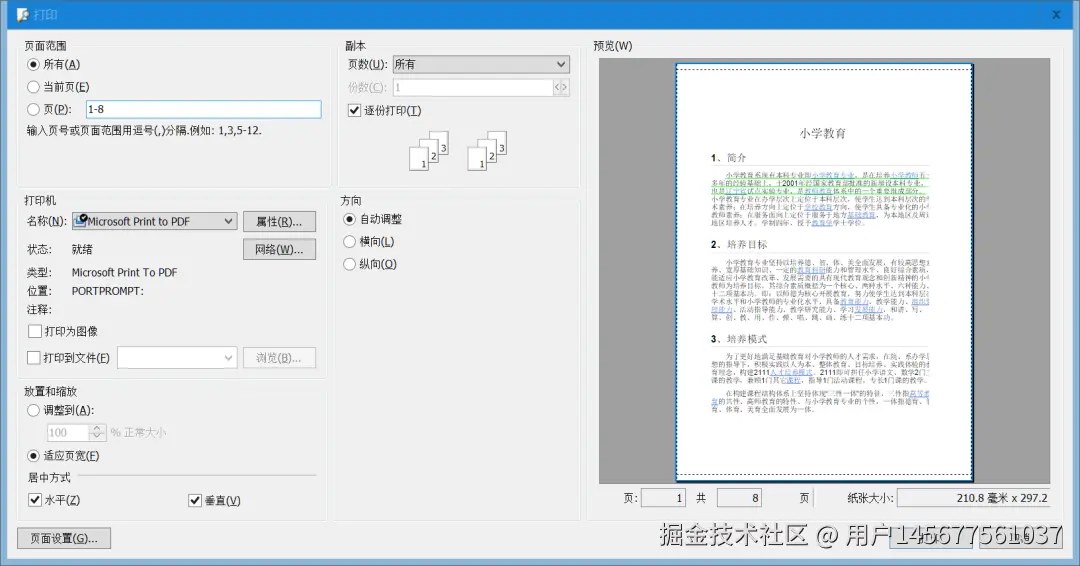Click the printer icon in the name box
1080x566 pixels.
point(81,220)
